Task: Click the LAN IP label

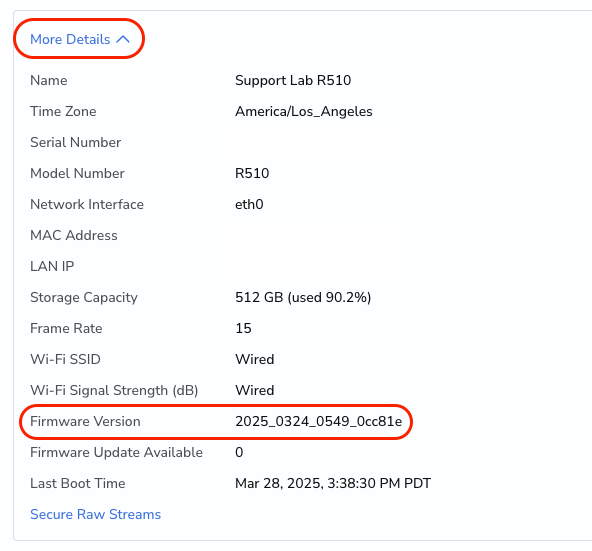Action: tap(52, 266)
